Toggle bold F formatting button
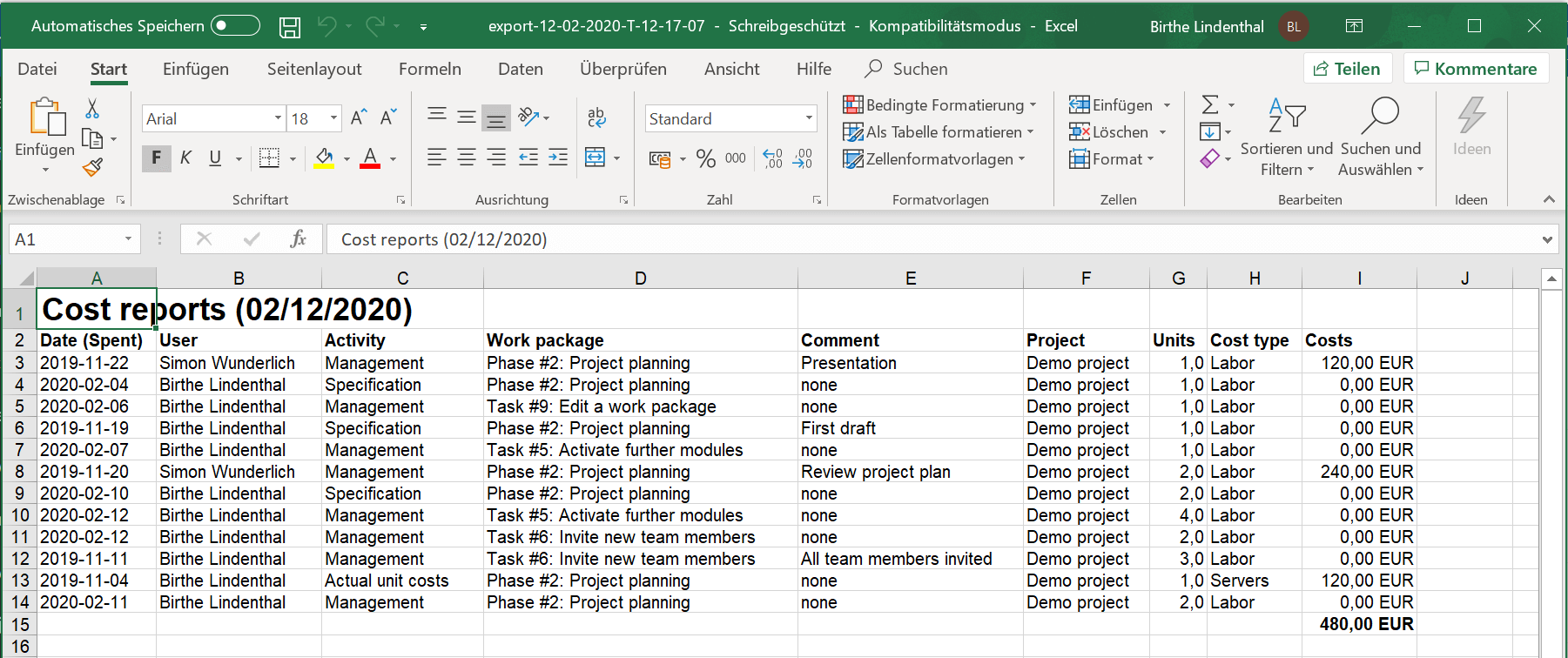1568x658 pixels. click(157, 158)
